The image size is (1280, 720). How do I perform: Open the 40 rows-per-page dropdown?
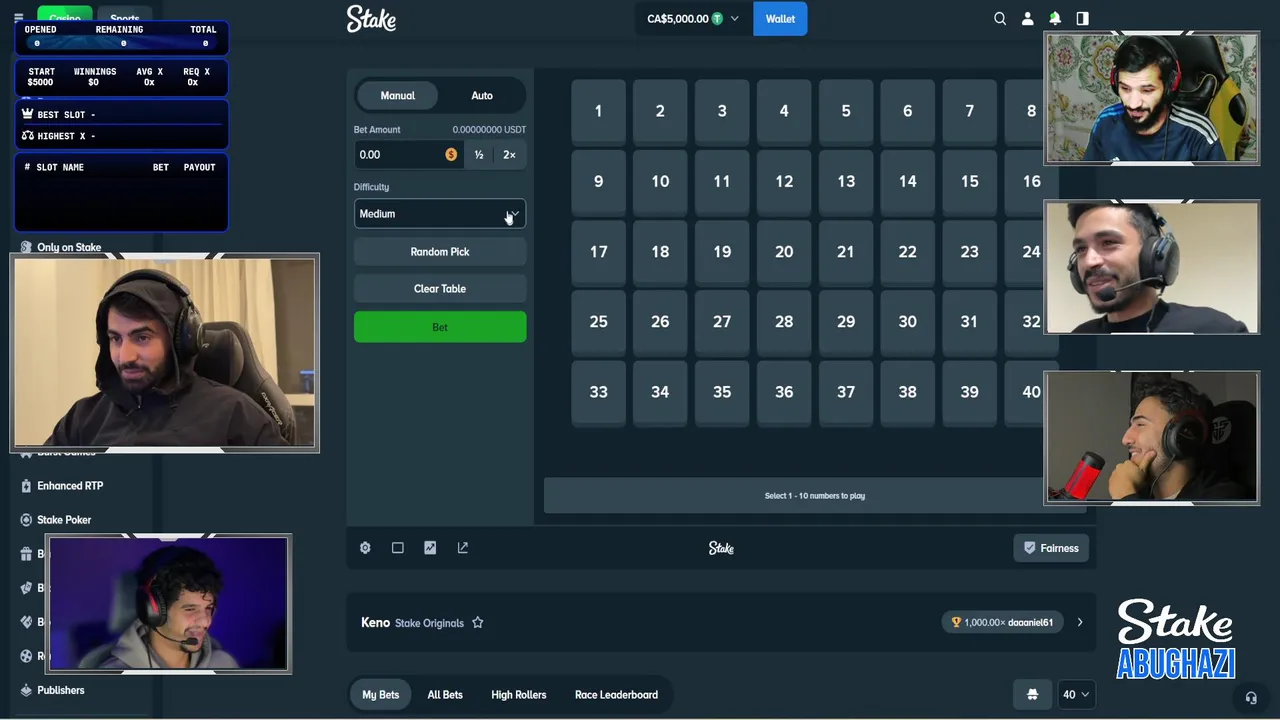click(1076, 694)
